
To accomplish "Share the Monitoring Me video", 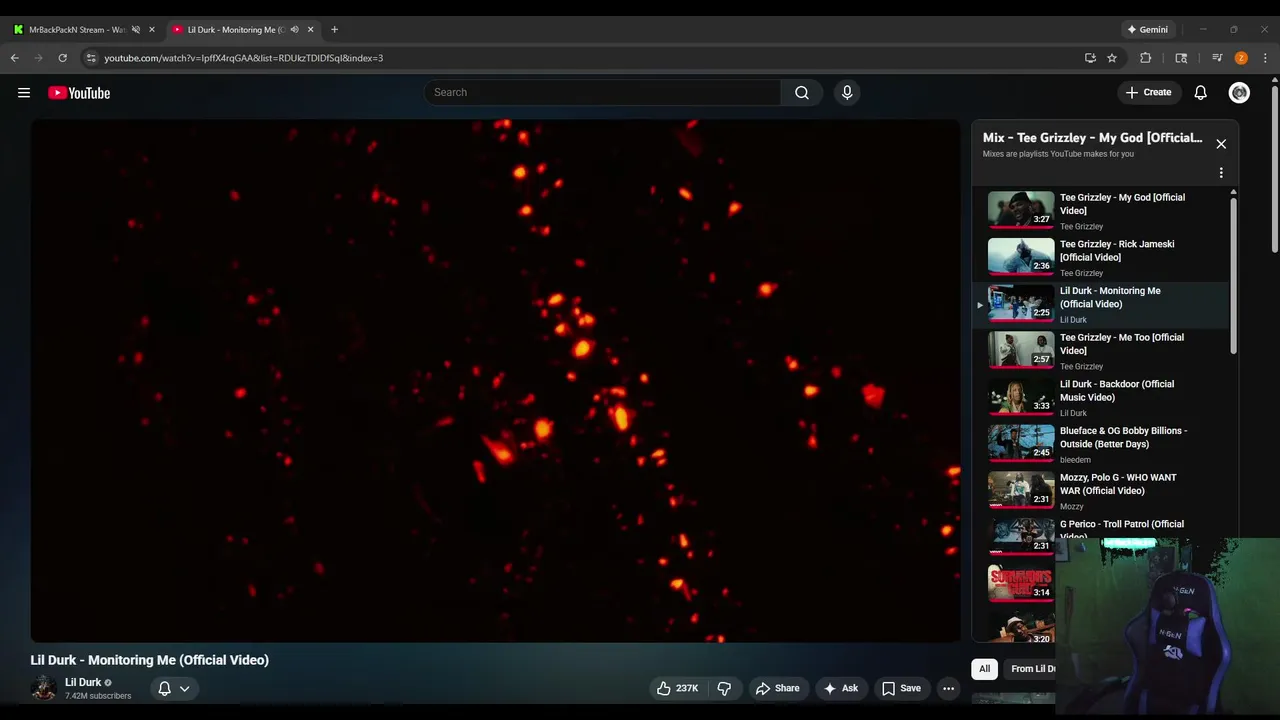I will point(777,688).
